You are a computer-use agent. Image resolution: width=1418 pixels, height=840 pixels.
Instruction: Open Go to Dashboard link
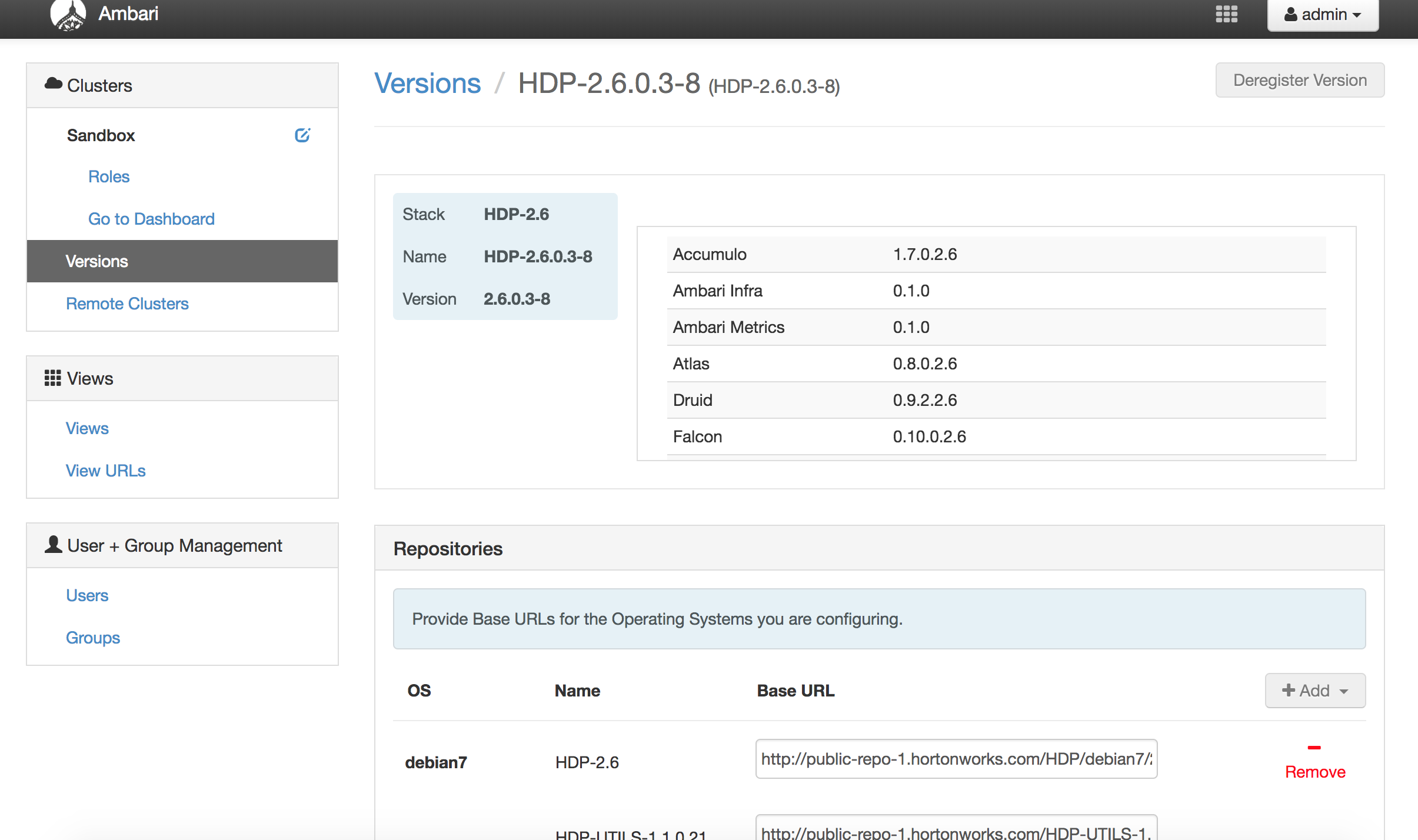151,218
